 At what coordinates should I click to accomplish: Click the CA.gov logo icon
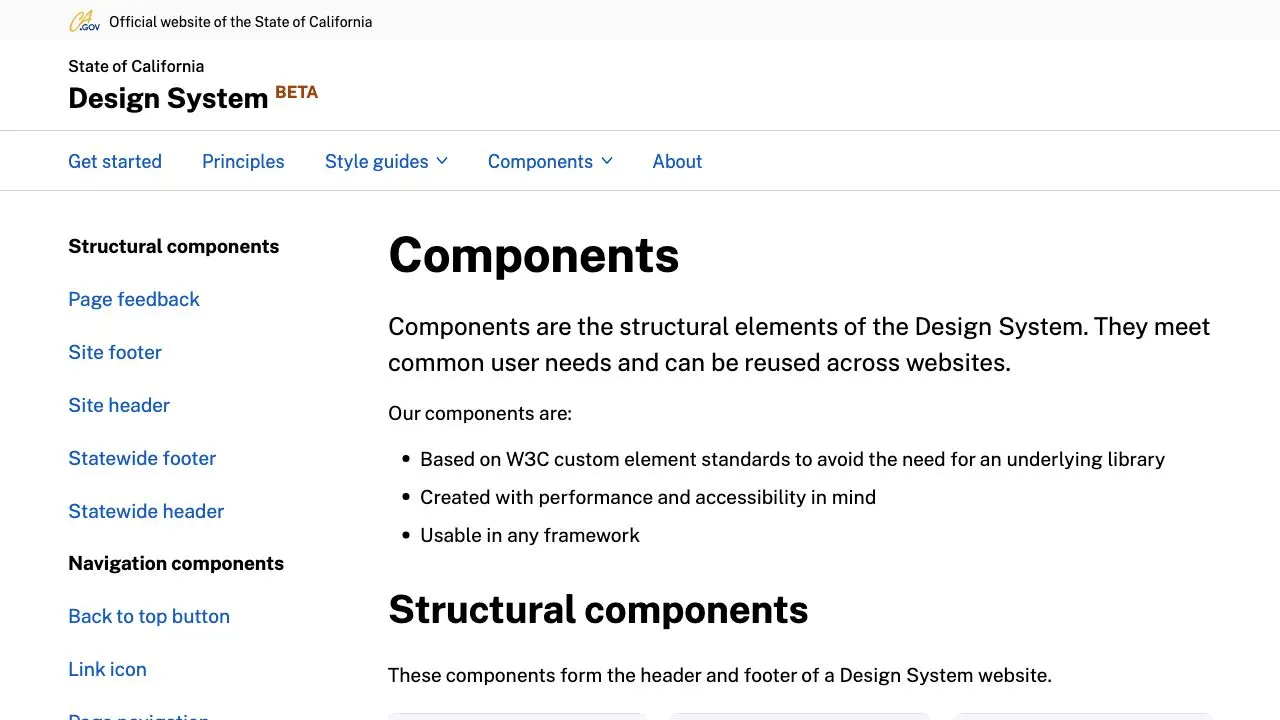[84, 21]
